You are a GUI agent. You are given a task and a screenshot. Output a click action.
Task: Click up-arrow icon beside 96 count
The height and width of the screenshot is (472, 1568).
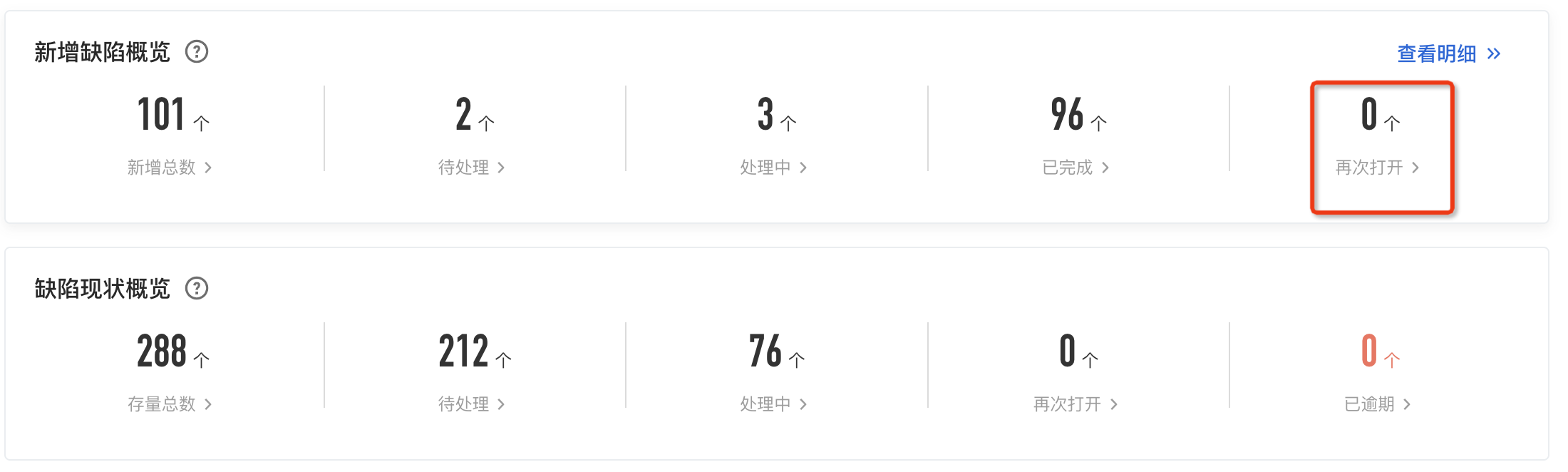pos(1099,123)
